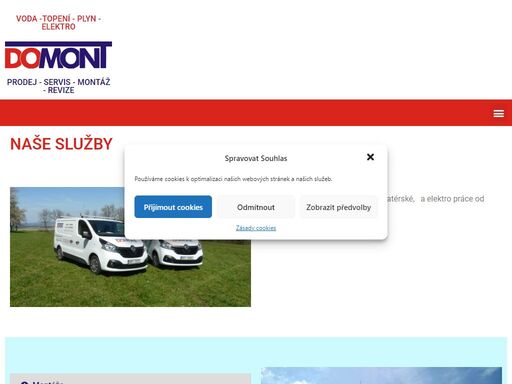The width and height of the screenshot is (512, 384).
Task: Click the sky photo at the bottom right
Action: tap(381, 376)
